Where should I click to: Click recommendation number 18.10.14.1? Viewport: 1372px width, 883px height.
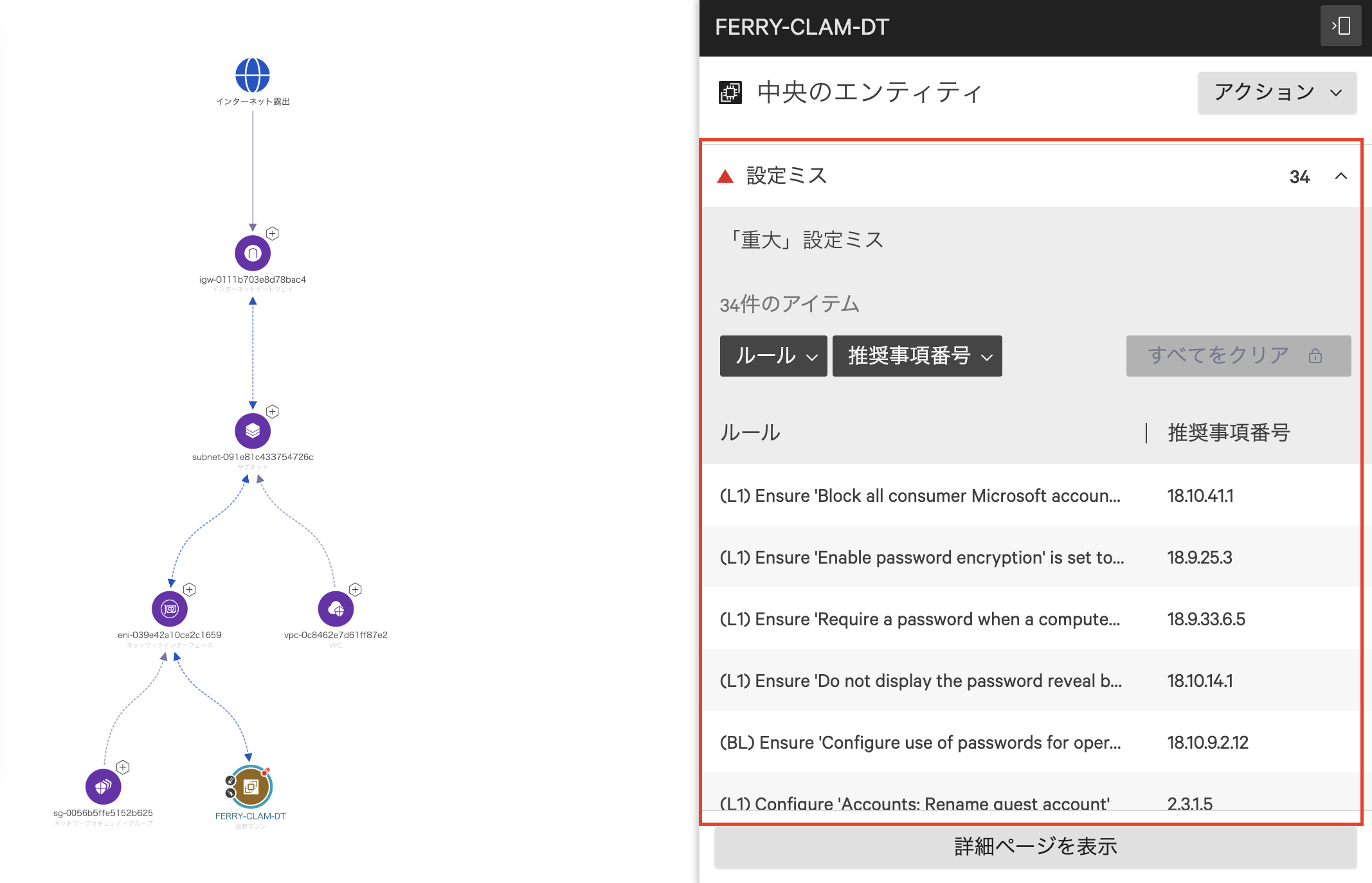click(1200, 681)
